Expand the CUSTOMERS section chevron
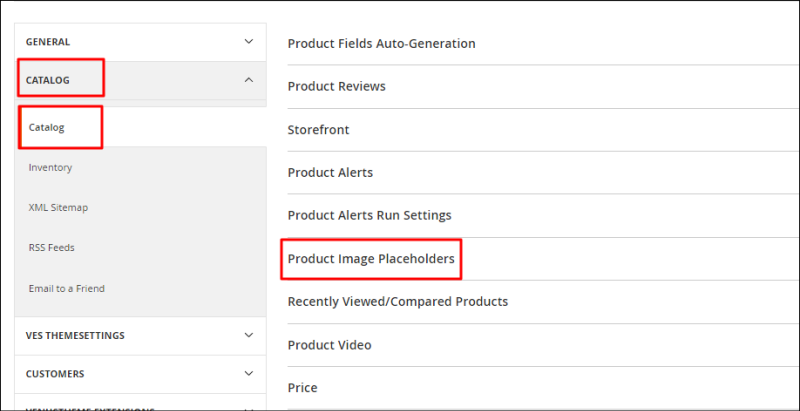 click(248, 373)
